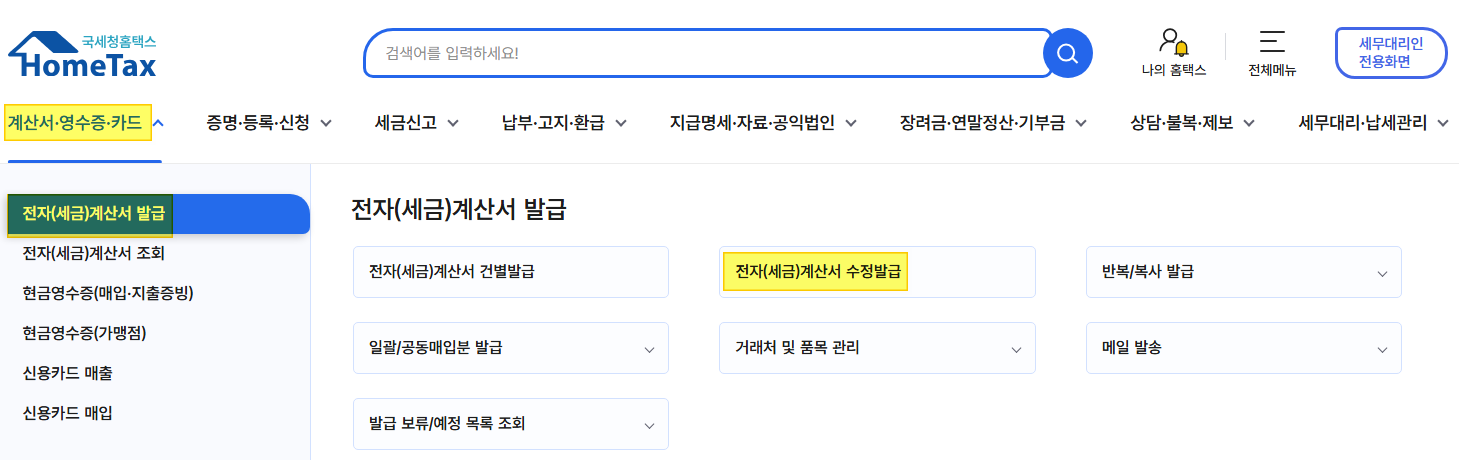Collapse the 계산서·영수증·카드 menu chevron

159,123
